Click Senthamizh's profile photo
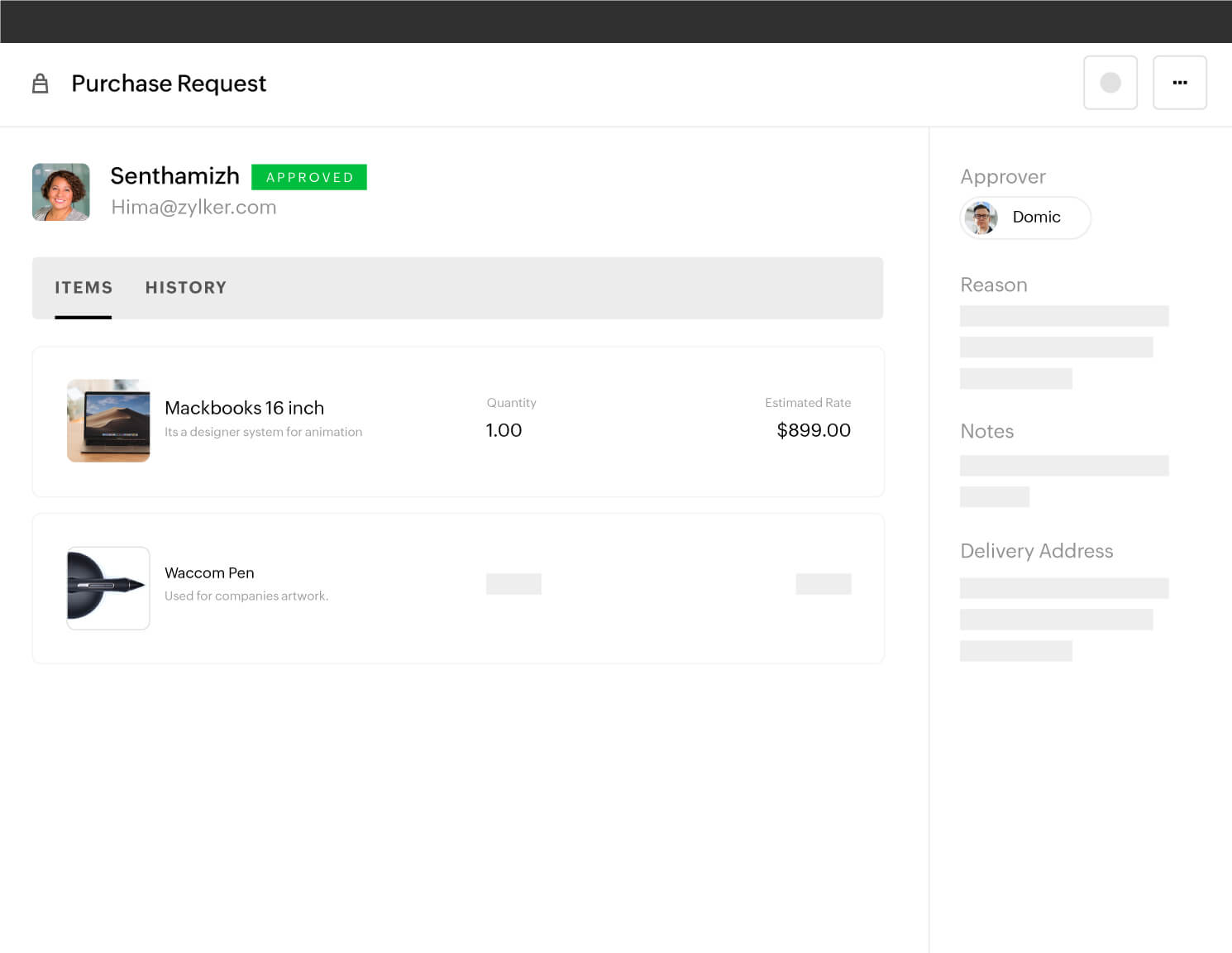1232x953 pixels. 61,192
